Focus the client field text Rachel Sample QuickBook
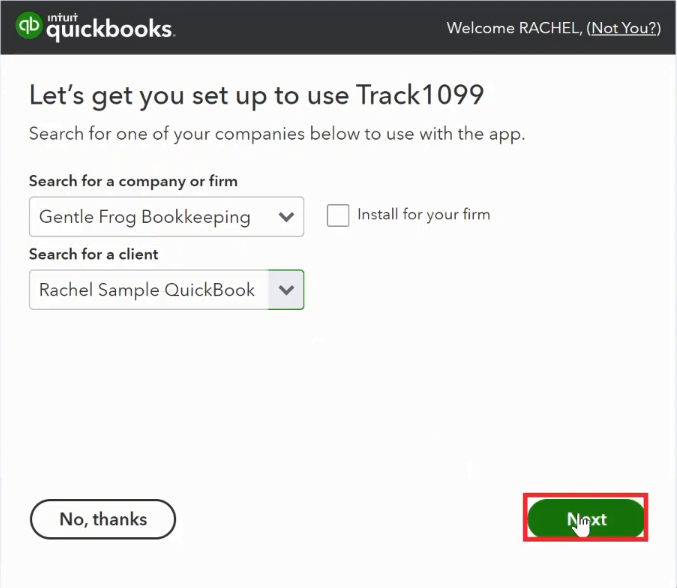Viewport: 677px width, 588px height. (147, 290)
